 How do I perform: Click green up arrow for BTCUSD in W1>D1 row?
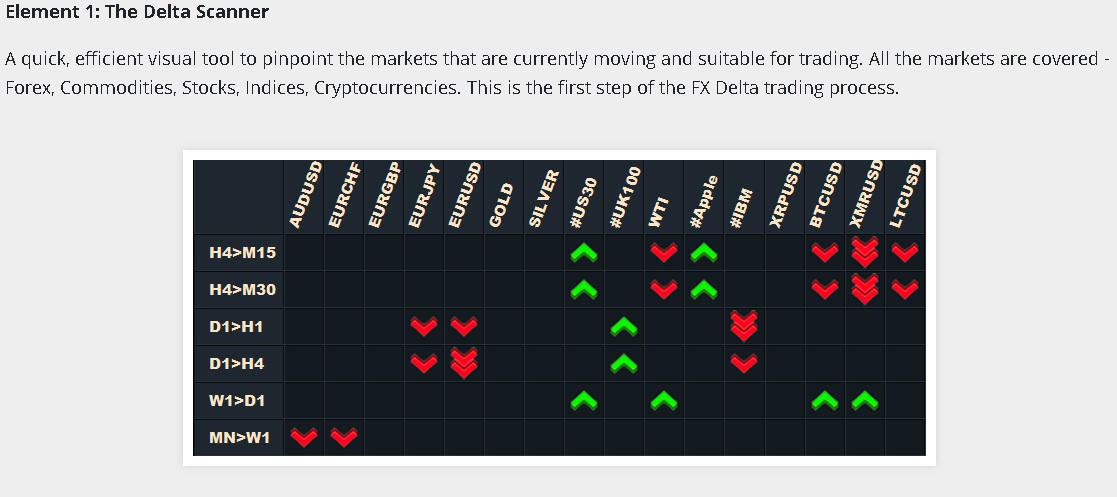coord(825,400)
